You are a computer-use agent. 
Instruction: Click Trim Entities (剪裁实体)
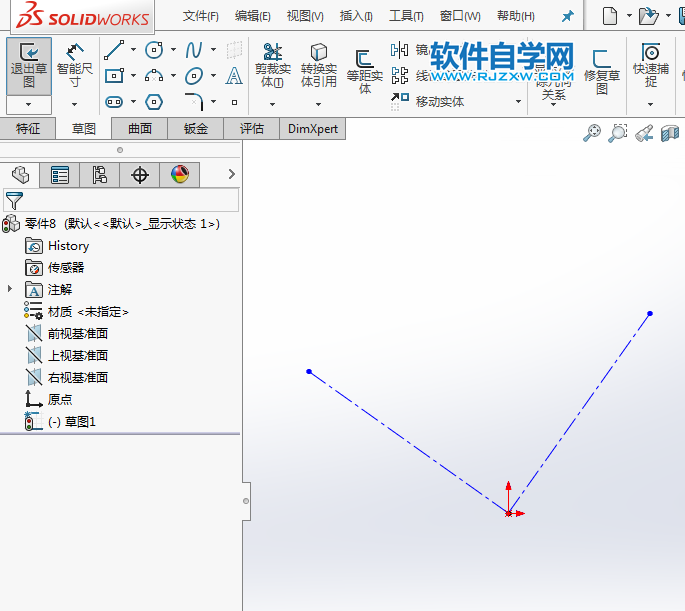pyautogui.click(x=273, y=66)
